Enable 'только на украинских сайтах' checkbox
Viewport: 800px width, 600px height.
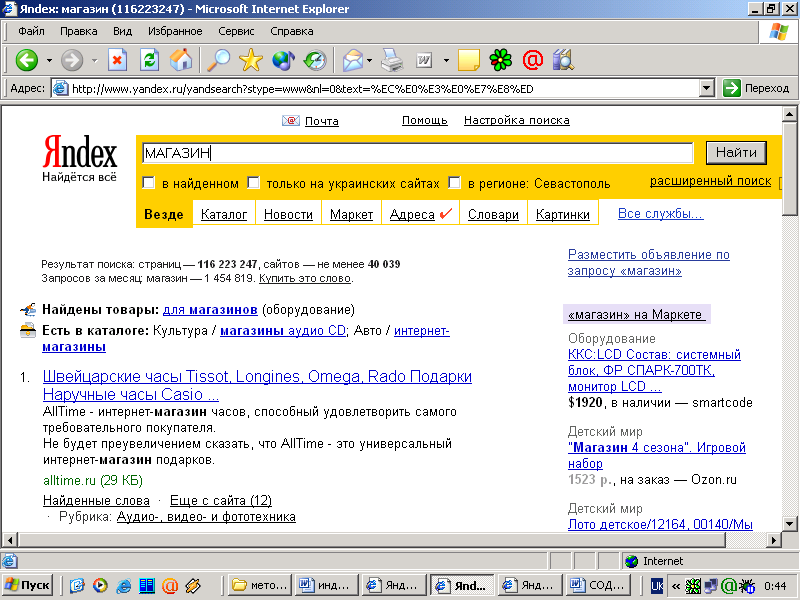click(253, 183)
